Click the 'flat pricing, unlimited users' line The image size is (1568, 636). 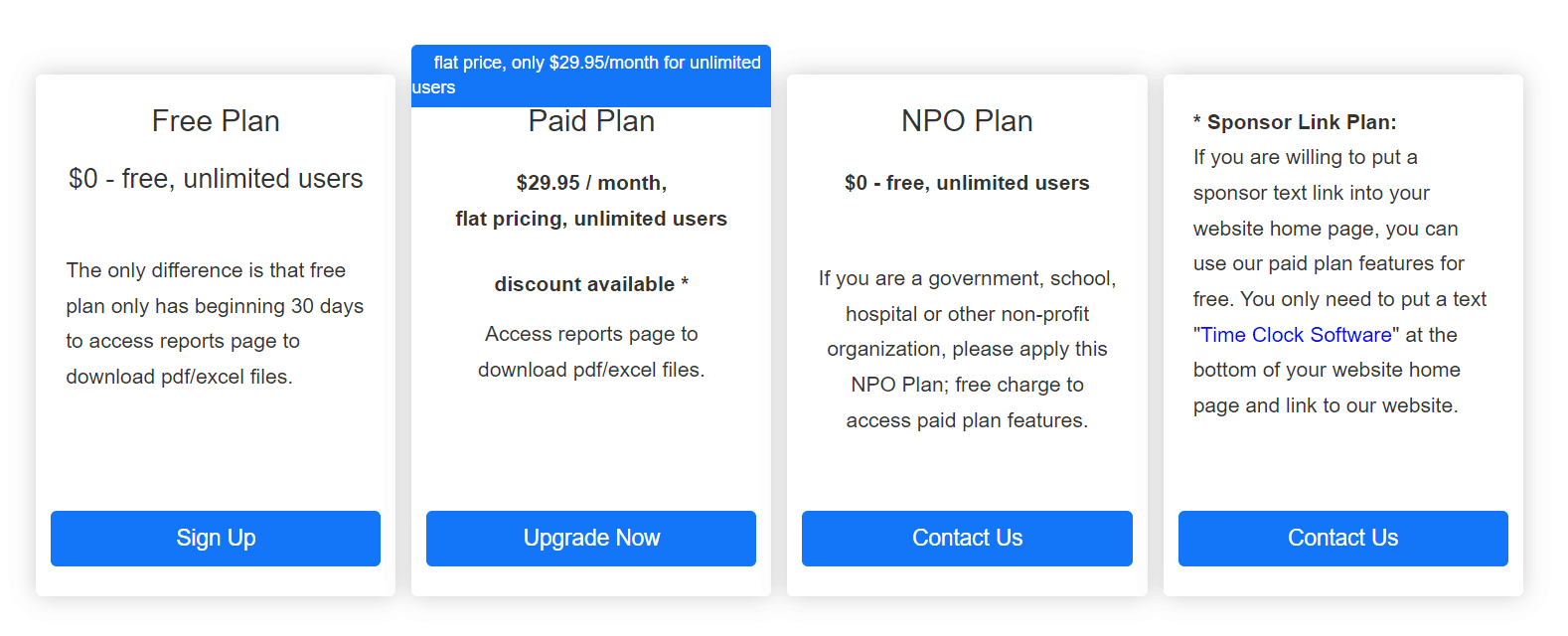click(x=591, y=219)
